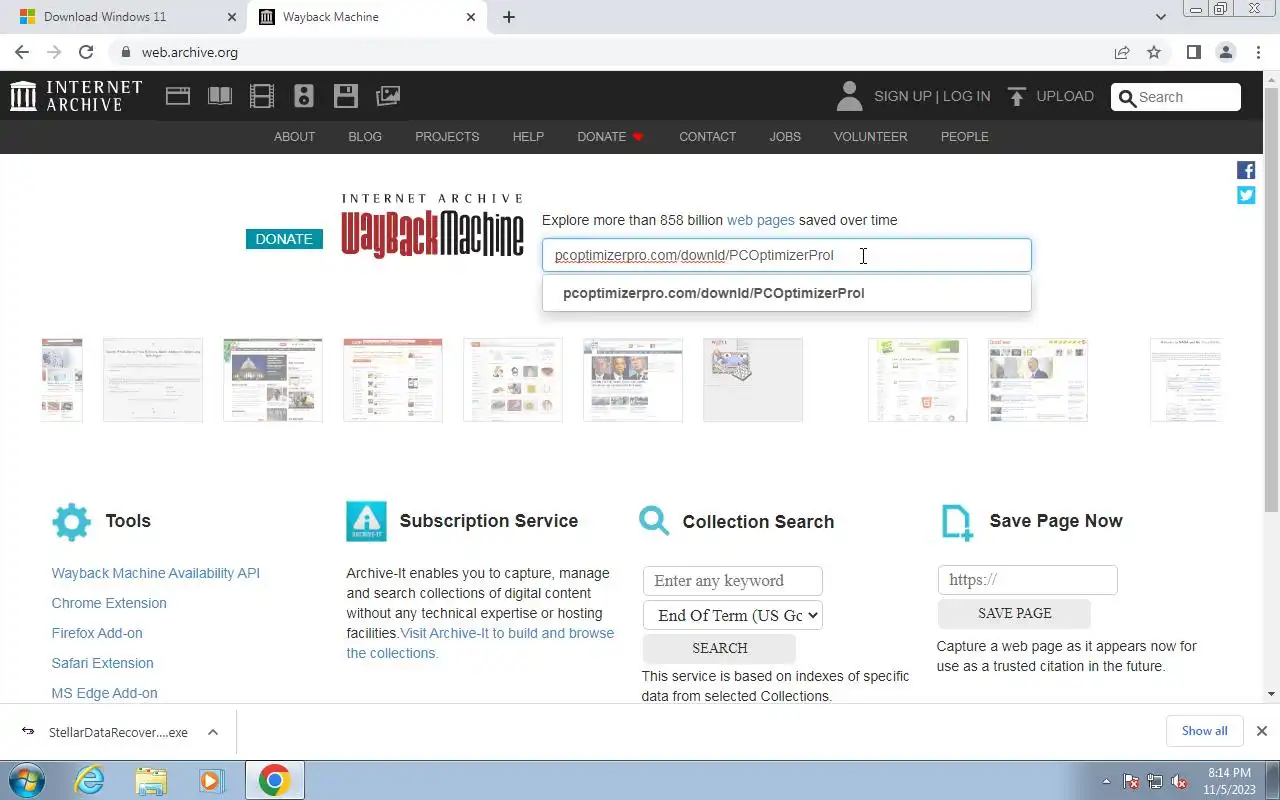The height and width of the screenshot is (800, 1280).
Task: Open the ABOUT menu item
Action: click(294, 137)
